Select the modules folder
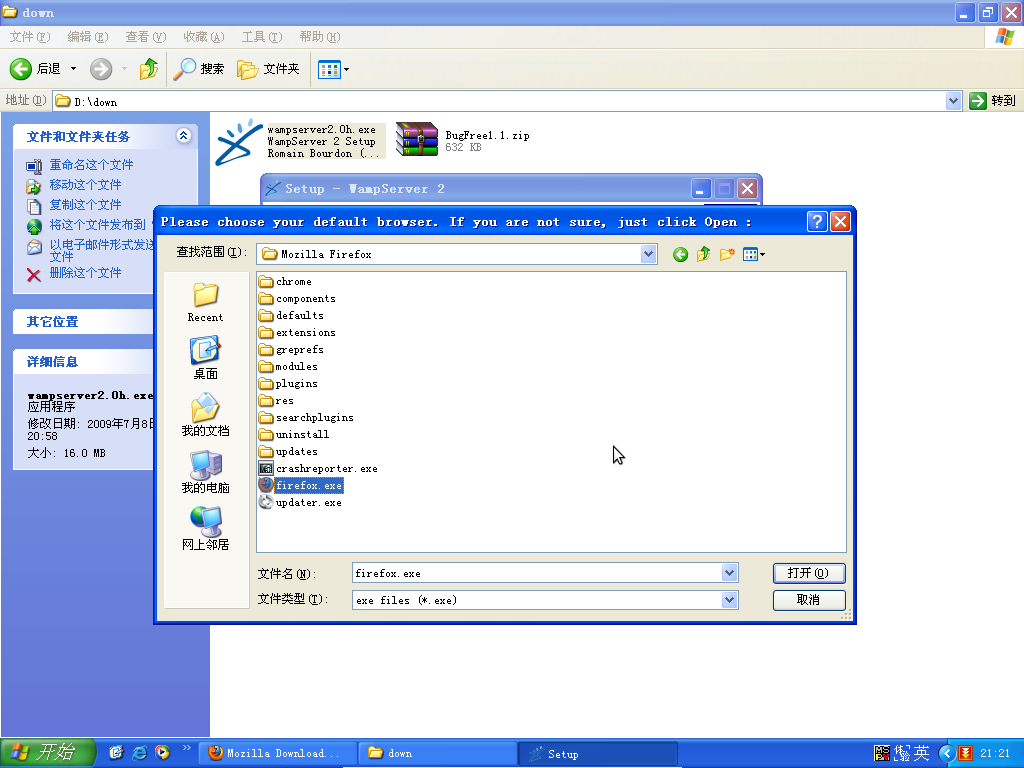This screenshot has height=768, width=1024. (x=288, y=366)
